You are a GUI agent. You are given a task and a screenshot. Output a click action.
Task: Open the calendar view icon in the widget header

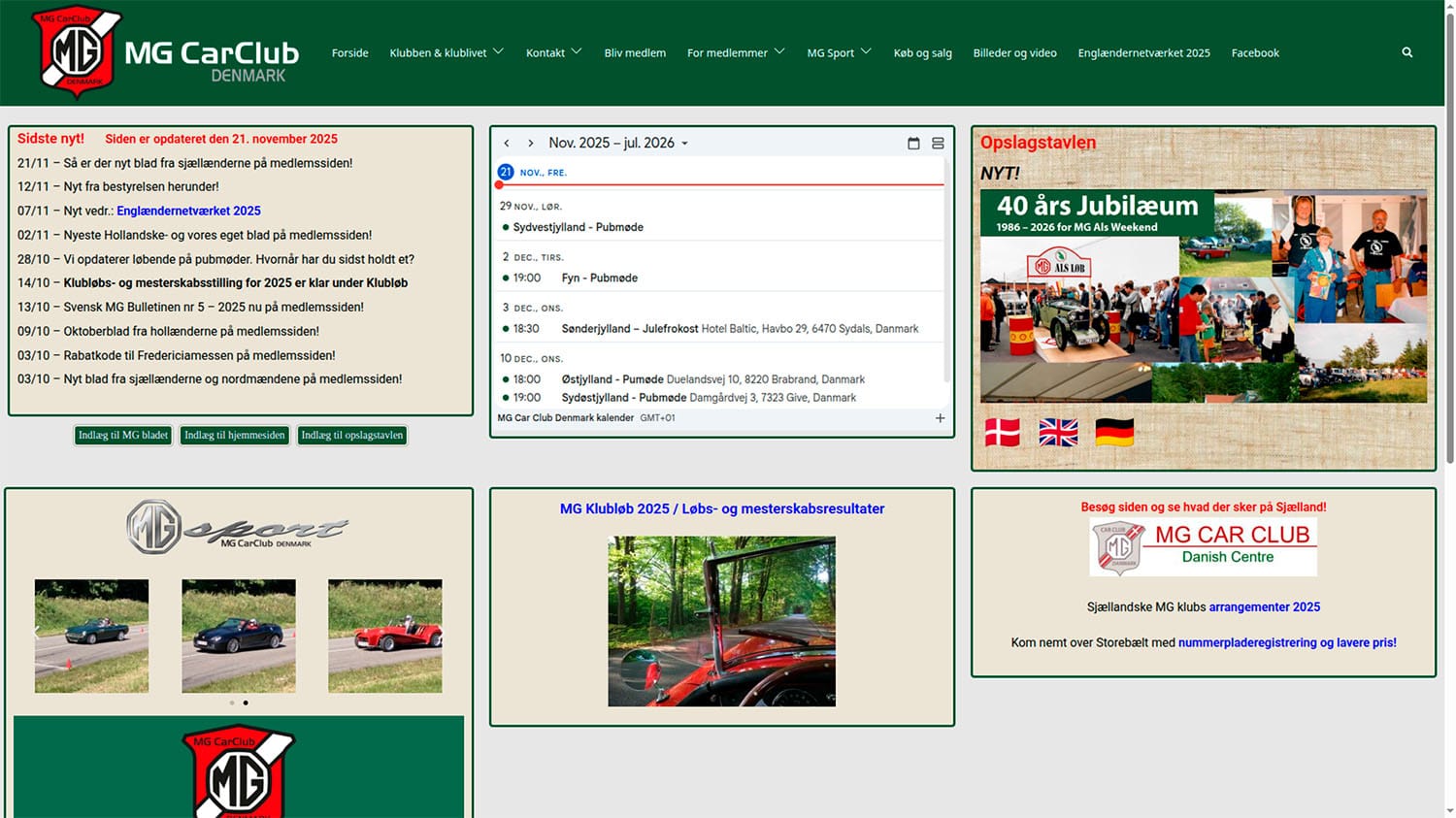(913, 143)
